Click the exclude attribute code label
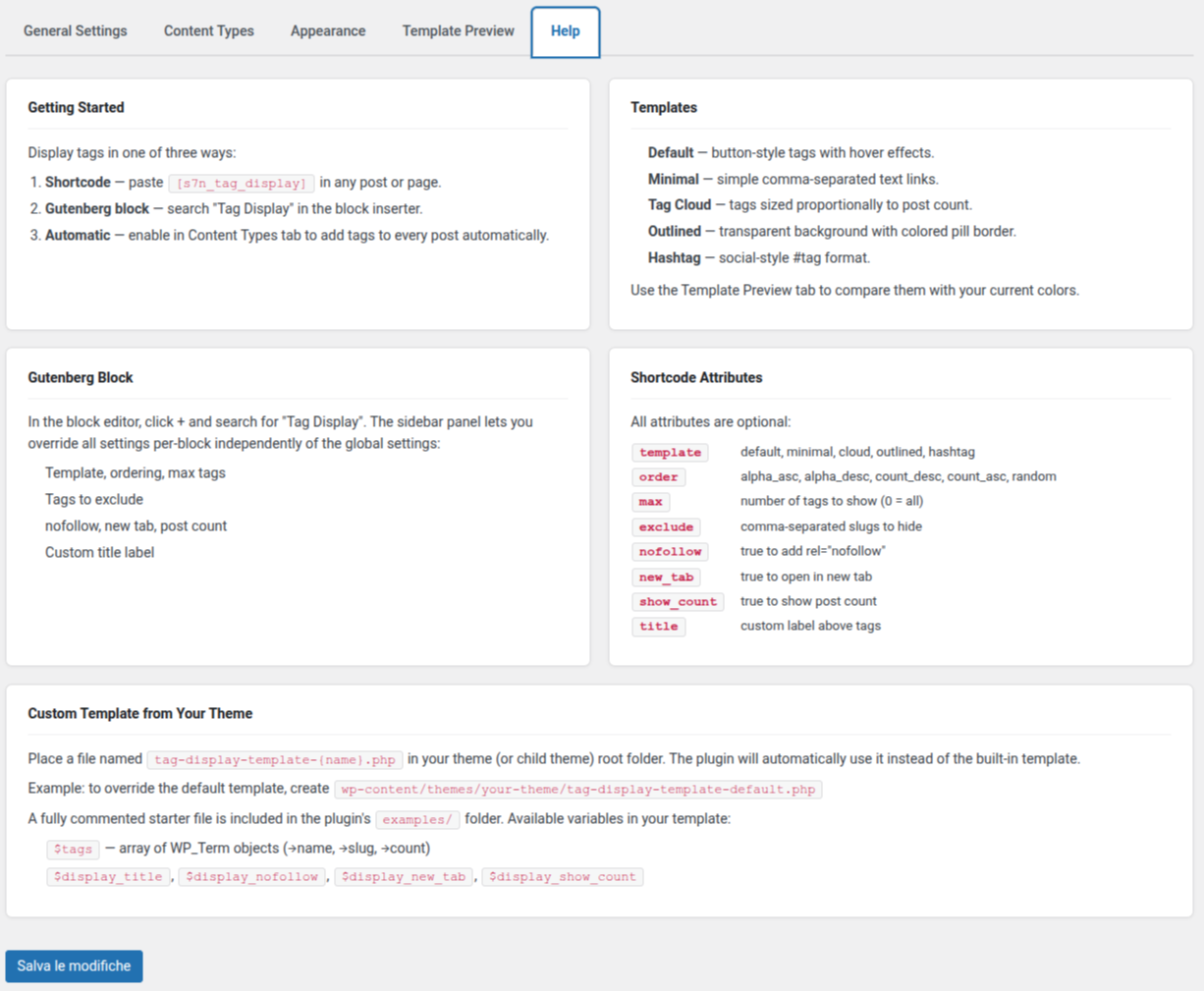Viewport: 1204px width, 991px height. [x=666, y=527]
